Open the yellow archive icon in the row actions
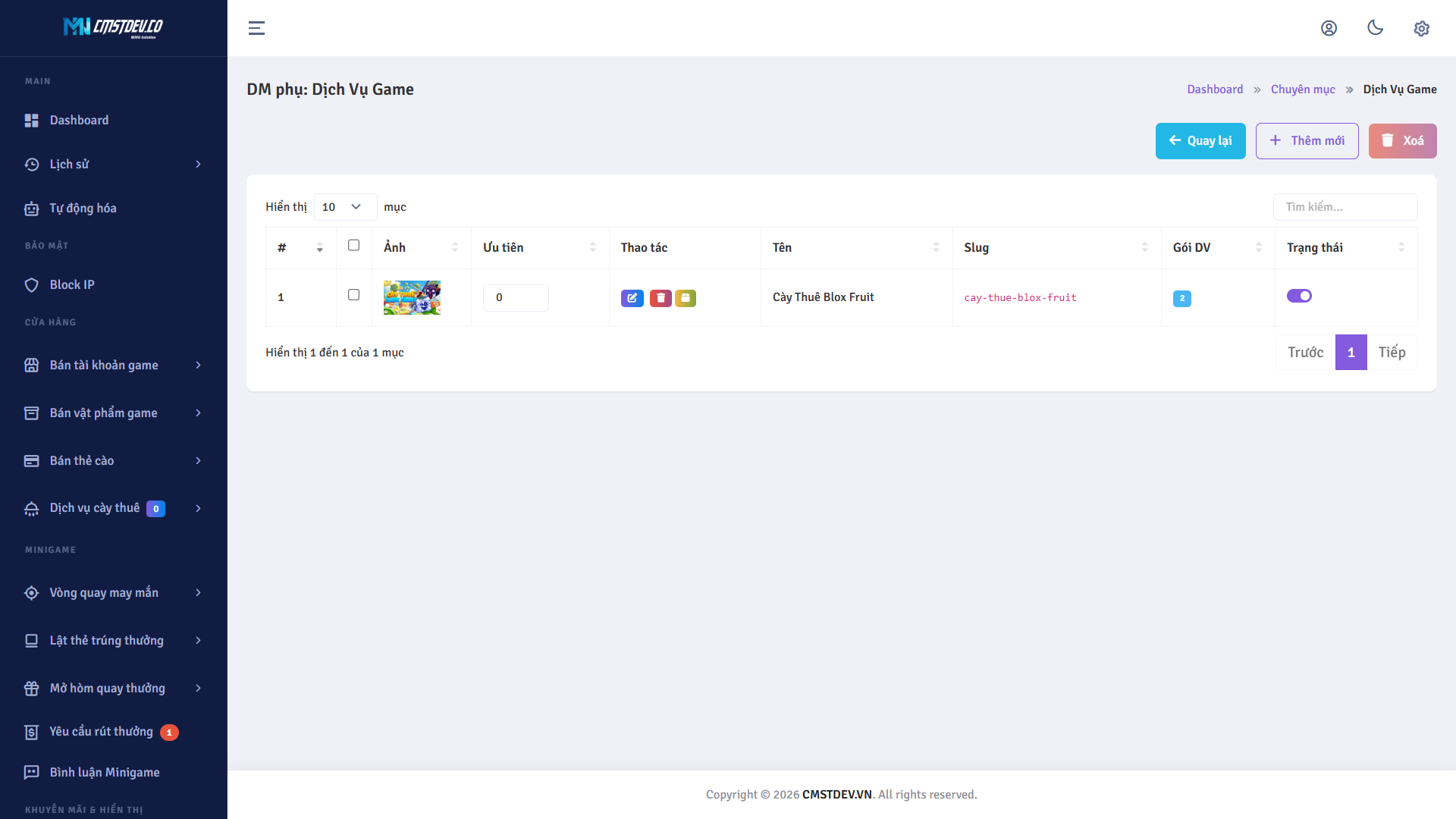The height and width of the screenshot is (819, 1456). (686, 298)
